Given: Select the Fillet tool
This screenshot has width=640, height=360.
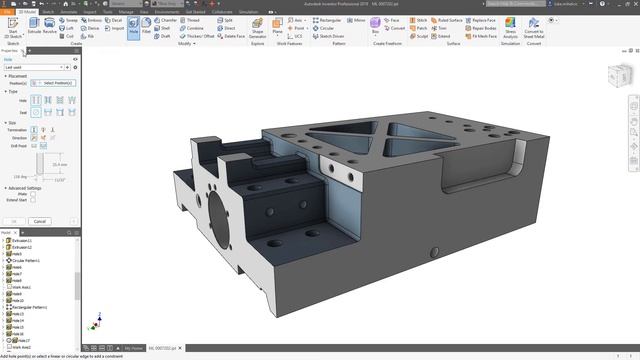Looking at the screenshot, I should click(x=146, y=26).
